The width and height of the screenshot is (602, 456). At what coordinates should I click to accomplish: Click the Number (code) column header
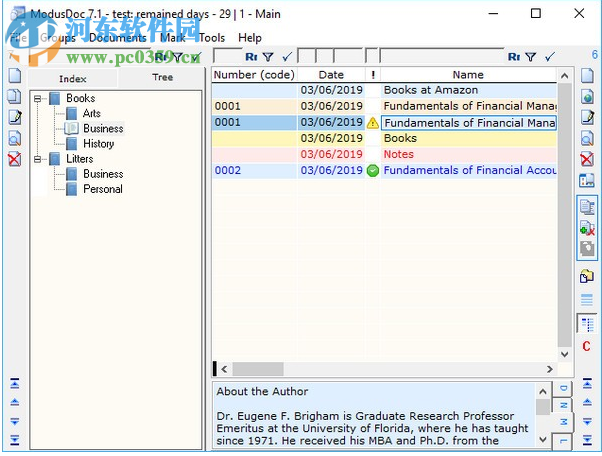coord(254,74)
